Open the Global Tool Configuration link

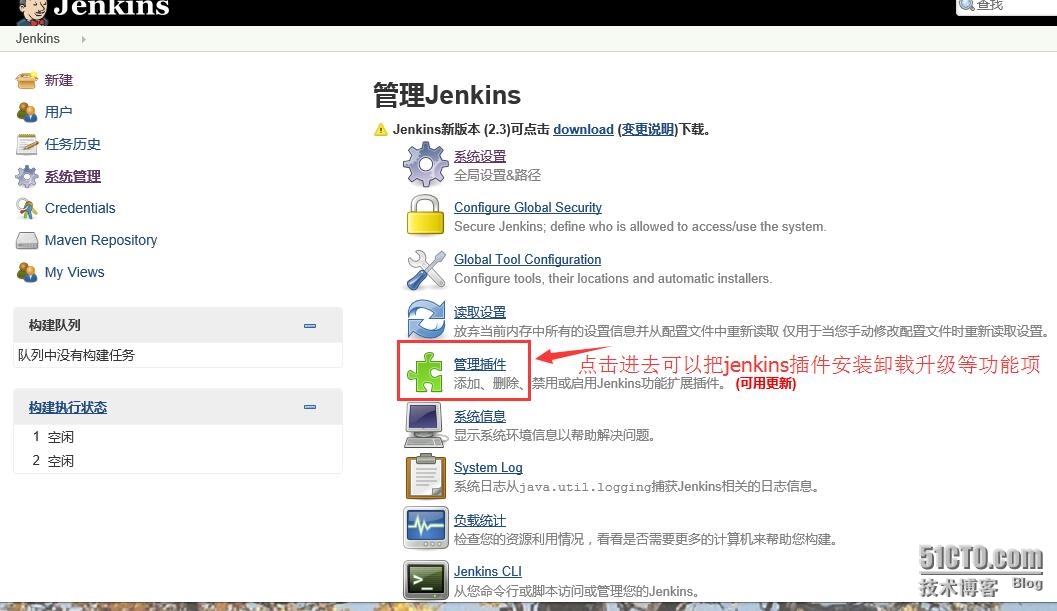(528, 260)
